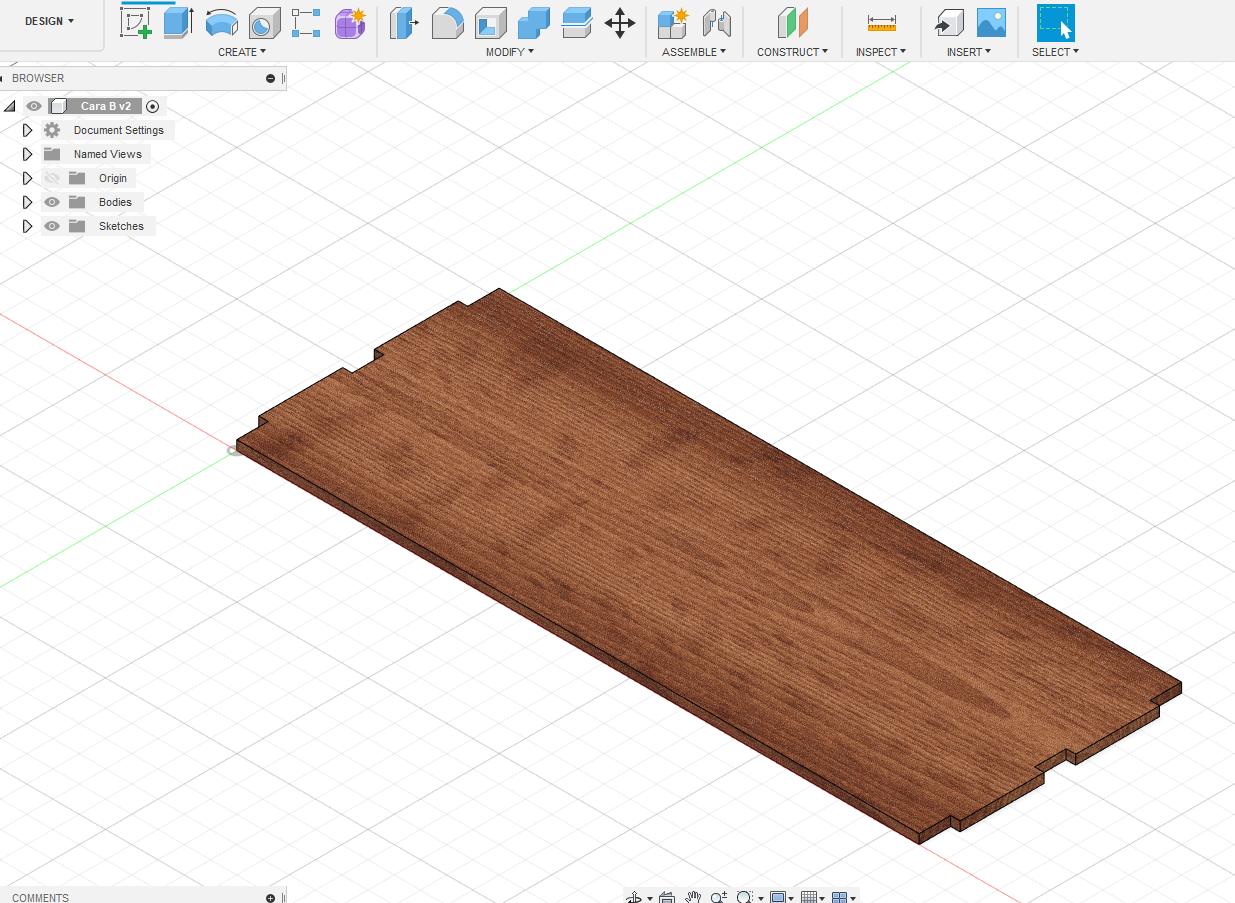Click the radio button beside Cara B v2
Viewport: 1235px width, 903px height.
[153, 106]
